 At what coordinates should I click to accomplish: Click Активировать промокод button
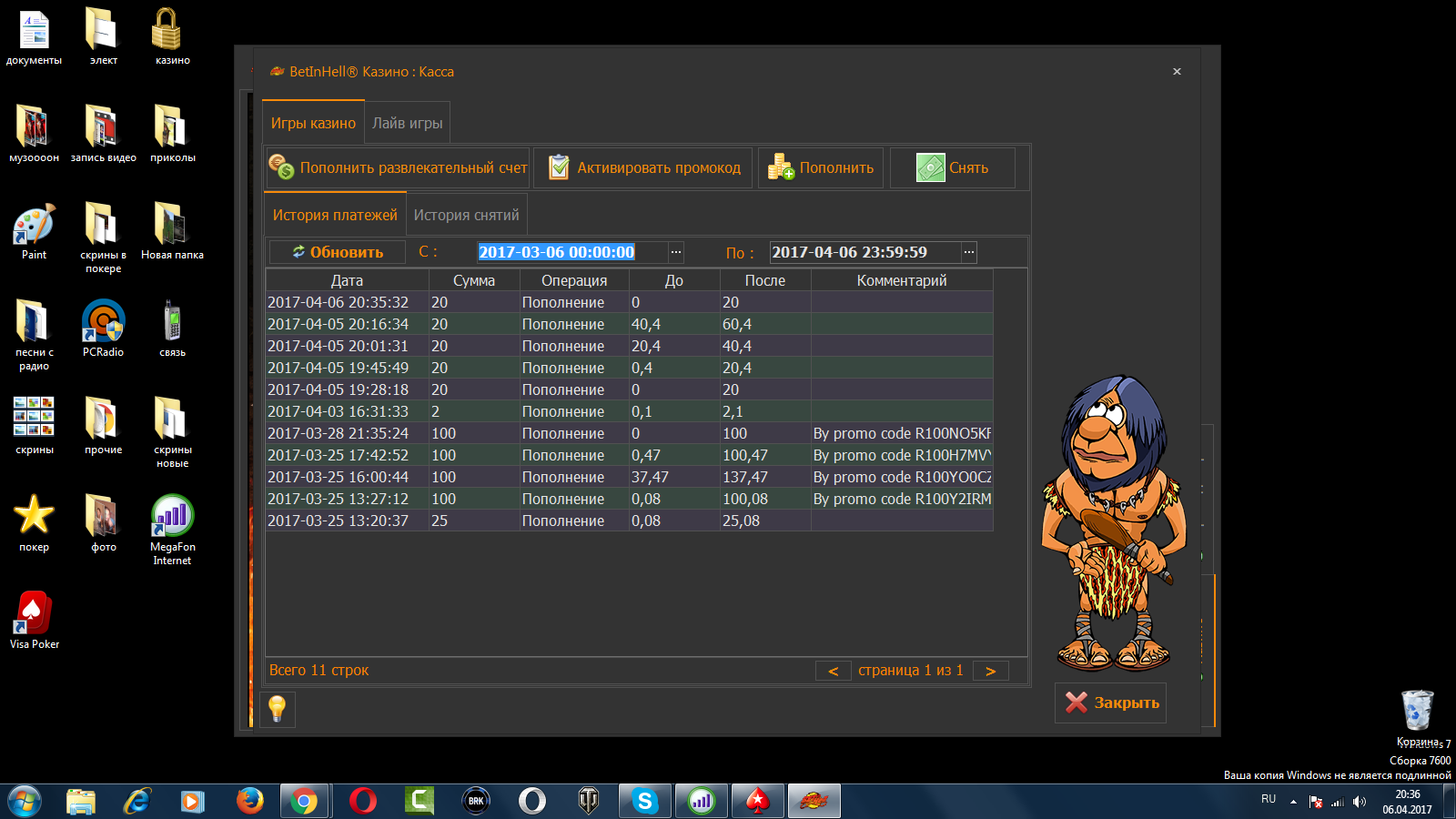(643, 168)
